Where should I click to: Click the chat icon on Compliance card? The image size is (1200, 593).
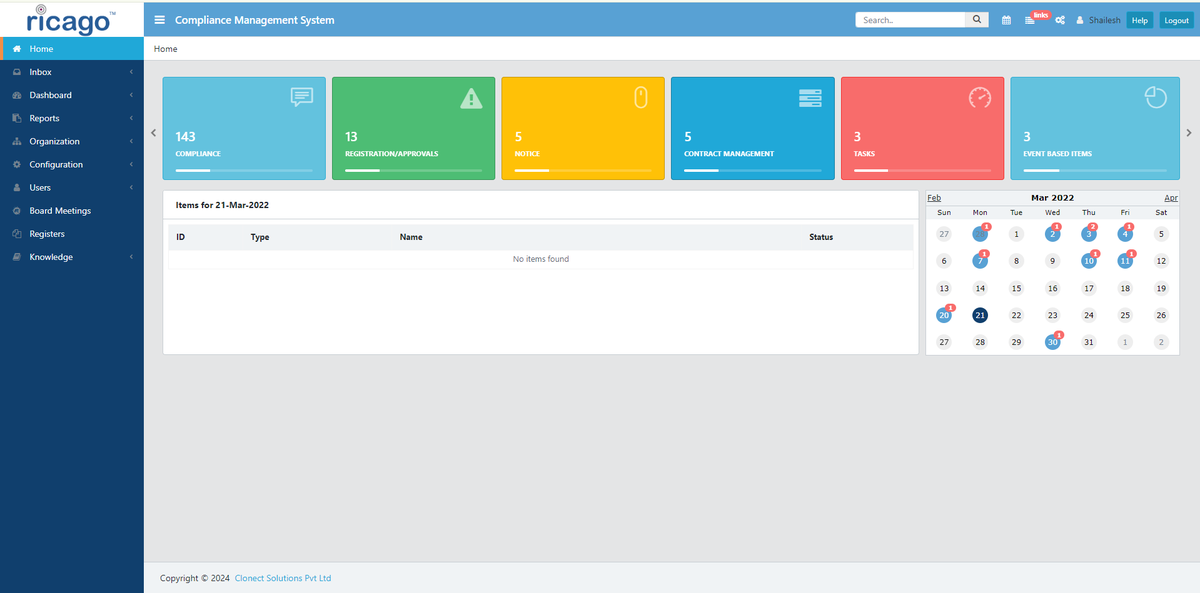302,97
